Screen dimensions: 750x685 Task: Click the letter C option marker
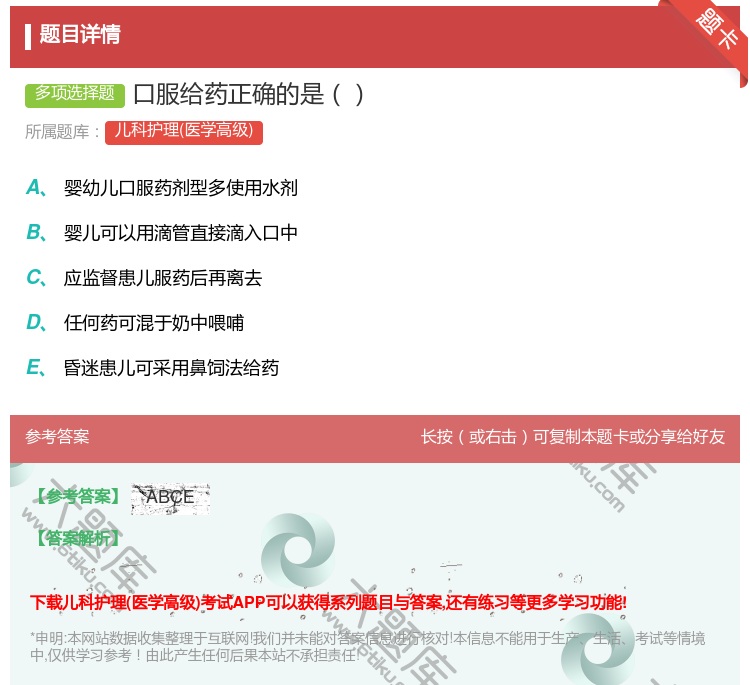(x=37, y=277)
